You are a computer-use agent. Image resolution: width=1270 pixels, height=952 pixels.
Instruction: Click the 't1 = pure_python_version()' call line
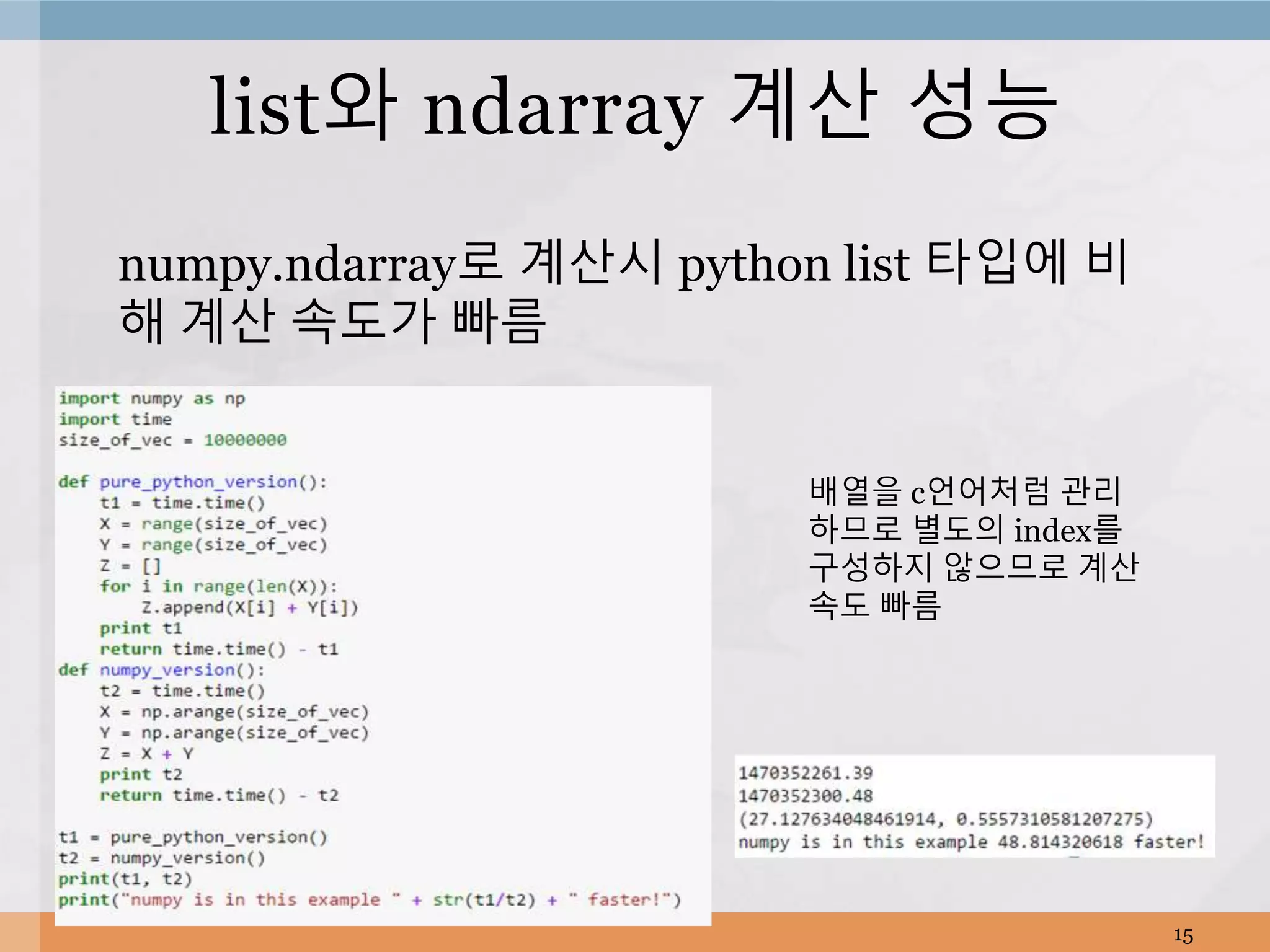(x=192, y=837)
